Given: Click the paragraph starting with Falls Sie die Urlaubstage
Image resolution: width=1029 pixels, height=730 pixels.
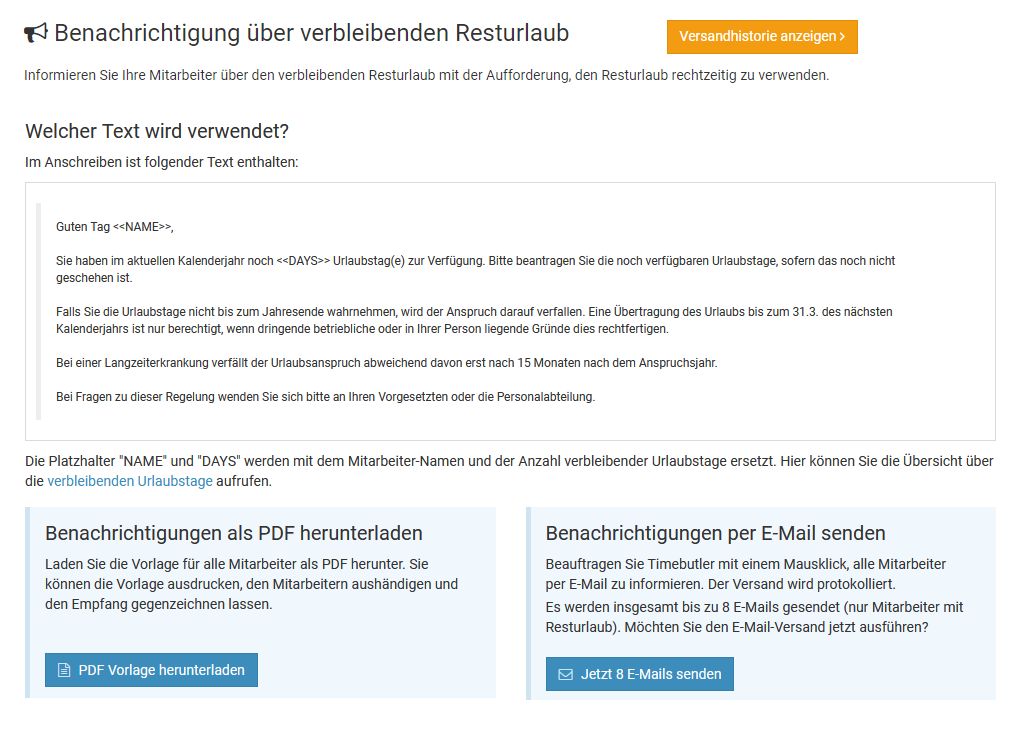Looking at the screenshot, I should click(x=474, y=320).
